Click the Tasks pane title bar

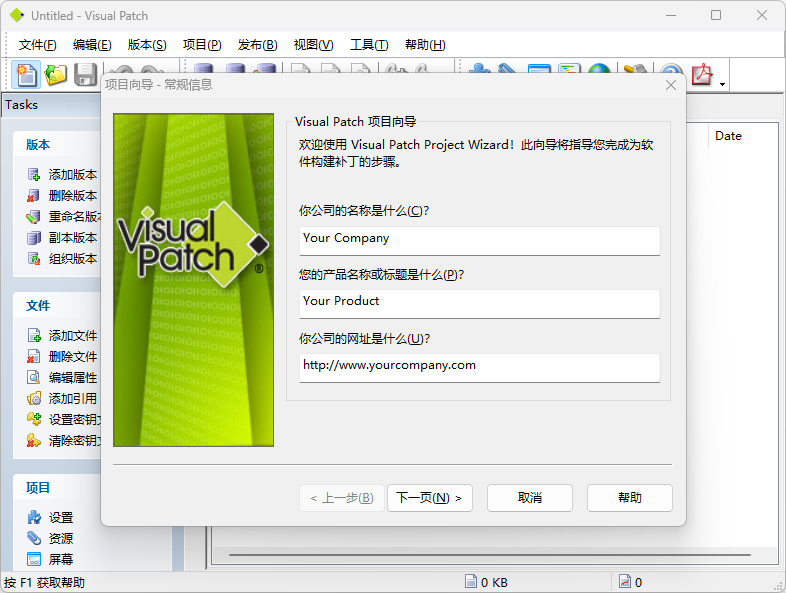tap(52, 105)
